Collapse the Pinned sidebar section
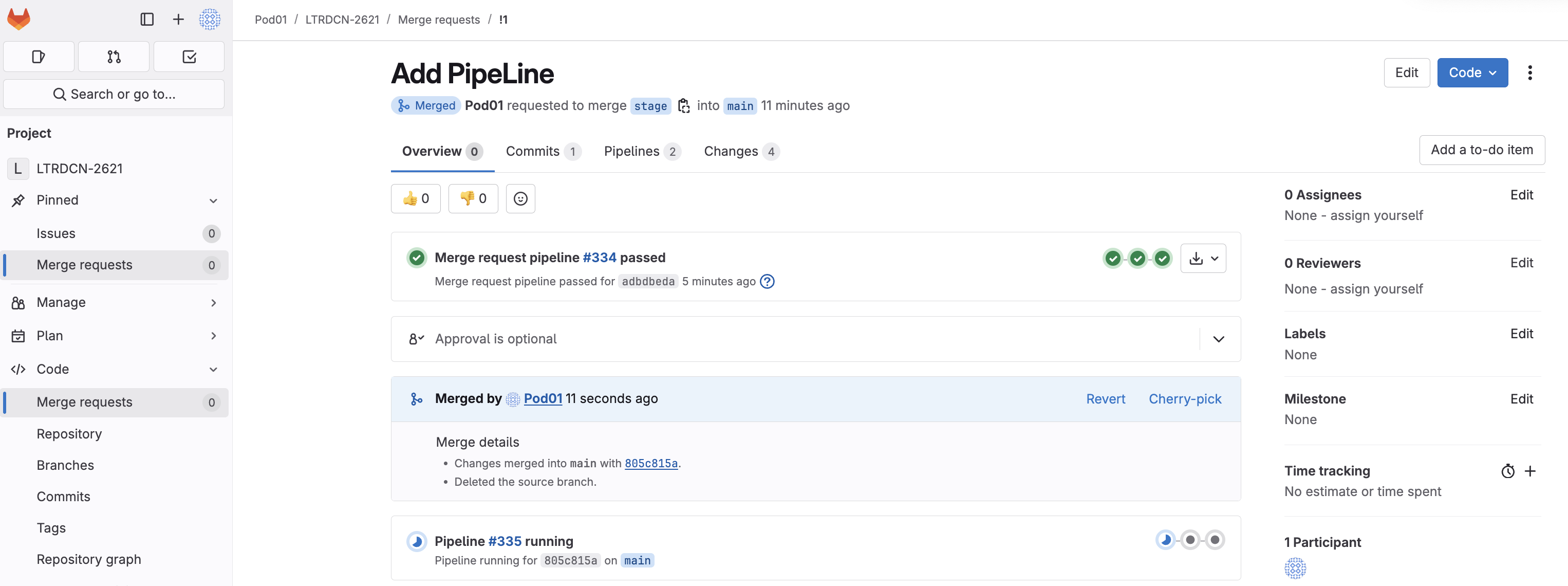Screen dimensions: 1568x586 click(213, 200)
